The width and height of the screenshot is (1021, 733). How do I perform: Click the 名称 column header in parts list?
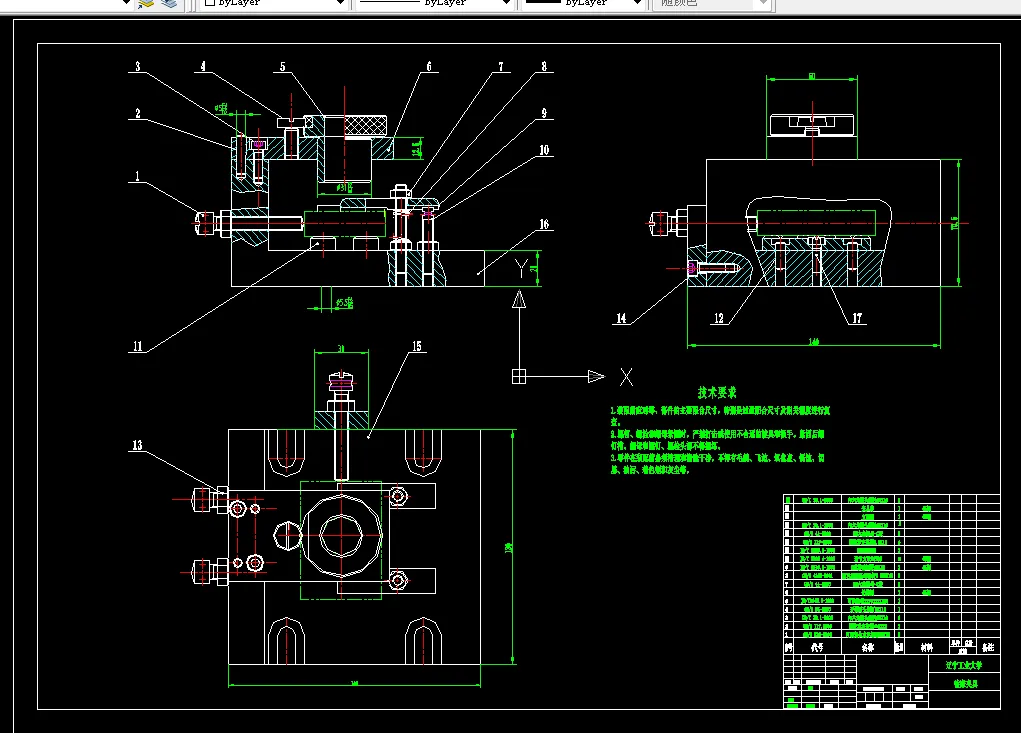pos(866,647)
